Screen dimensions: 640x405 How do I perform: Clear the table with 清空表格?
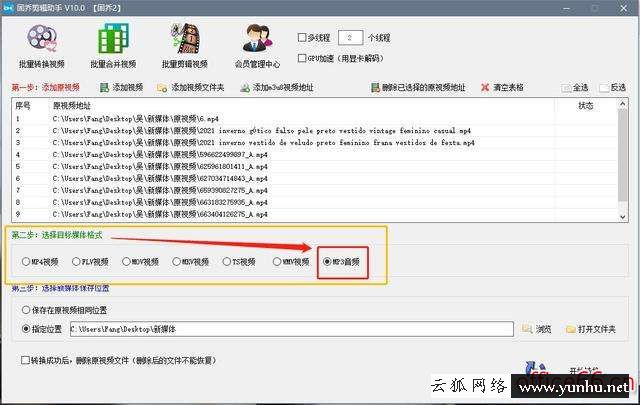tap(502, 87)
